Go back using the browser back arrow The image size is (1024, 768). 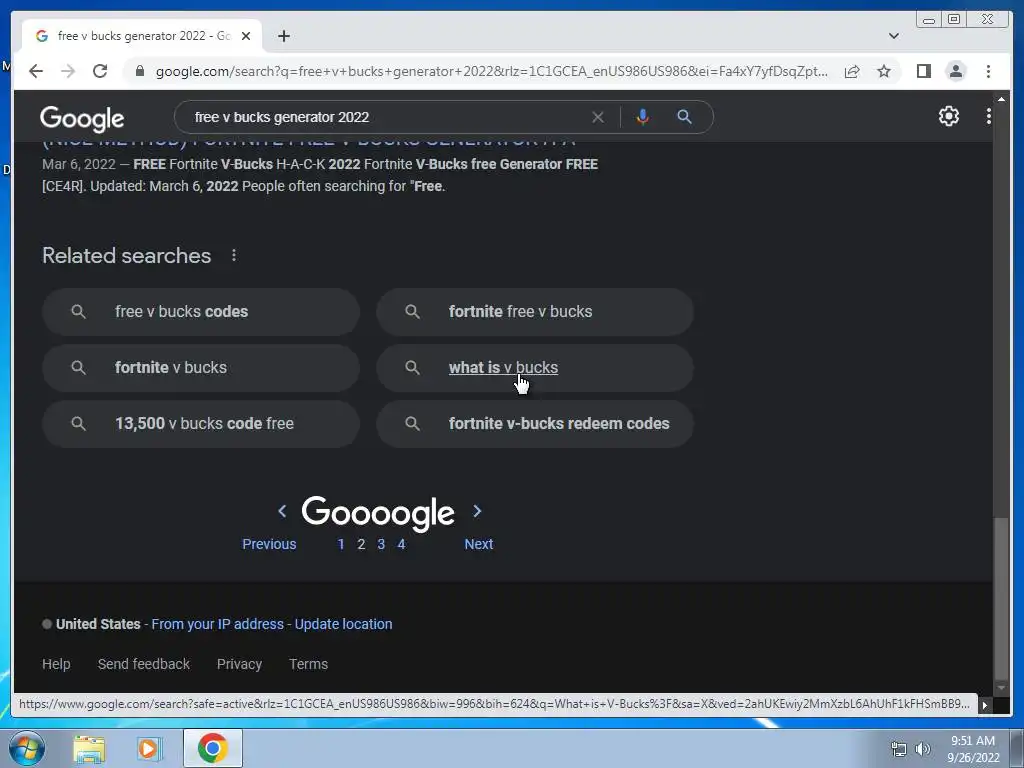[36, 71]
